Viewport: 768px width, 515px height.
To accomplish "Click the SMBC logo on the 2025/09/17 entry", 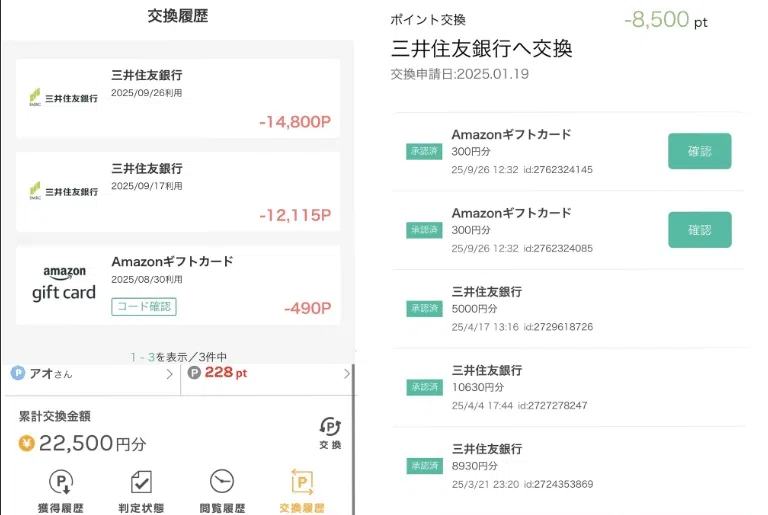I will tap(63, 191).
